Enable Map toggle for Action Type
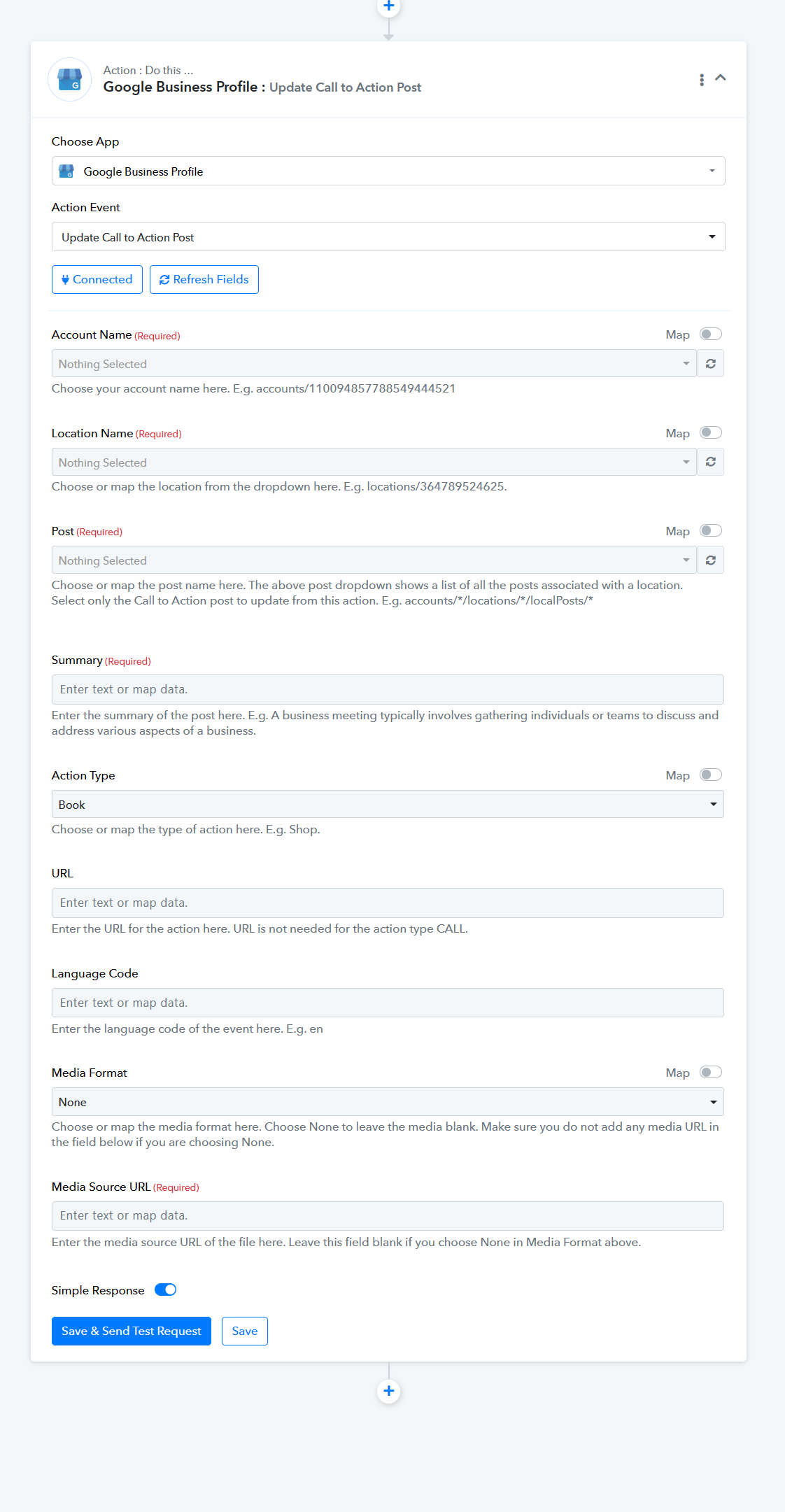 (x=711, y=775)
